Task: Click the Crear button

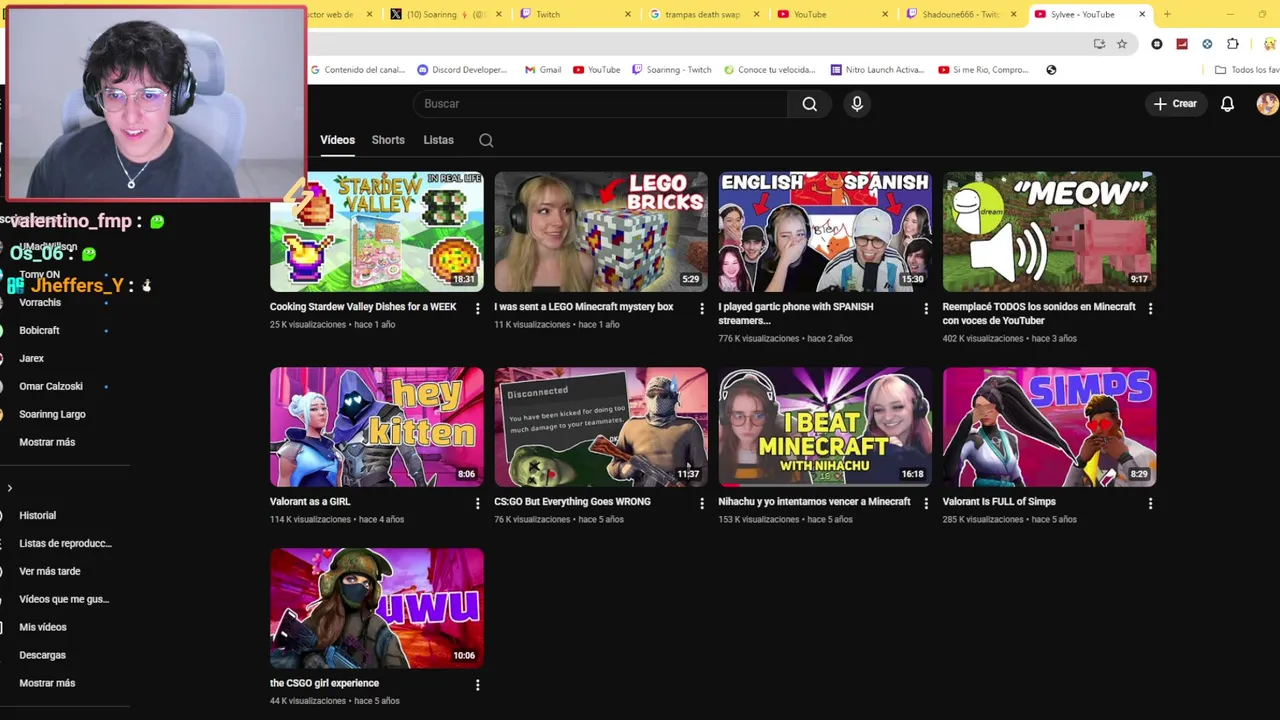Action: point(1175,104)
